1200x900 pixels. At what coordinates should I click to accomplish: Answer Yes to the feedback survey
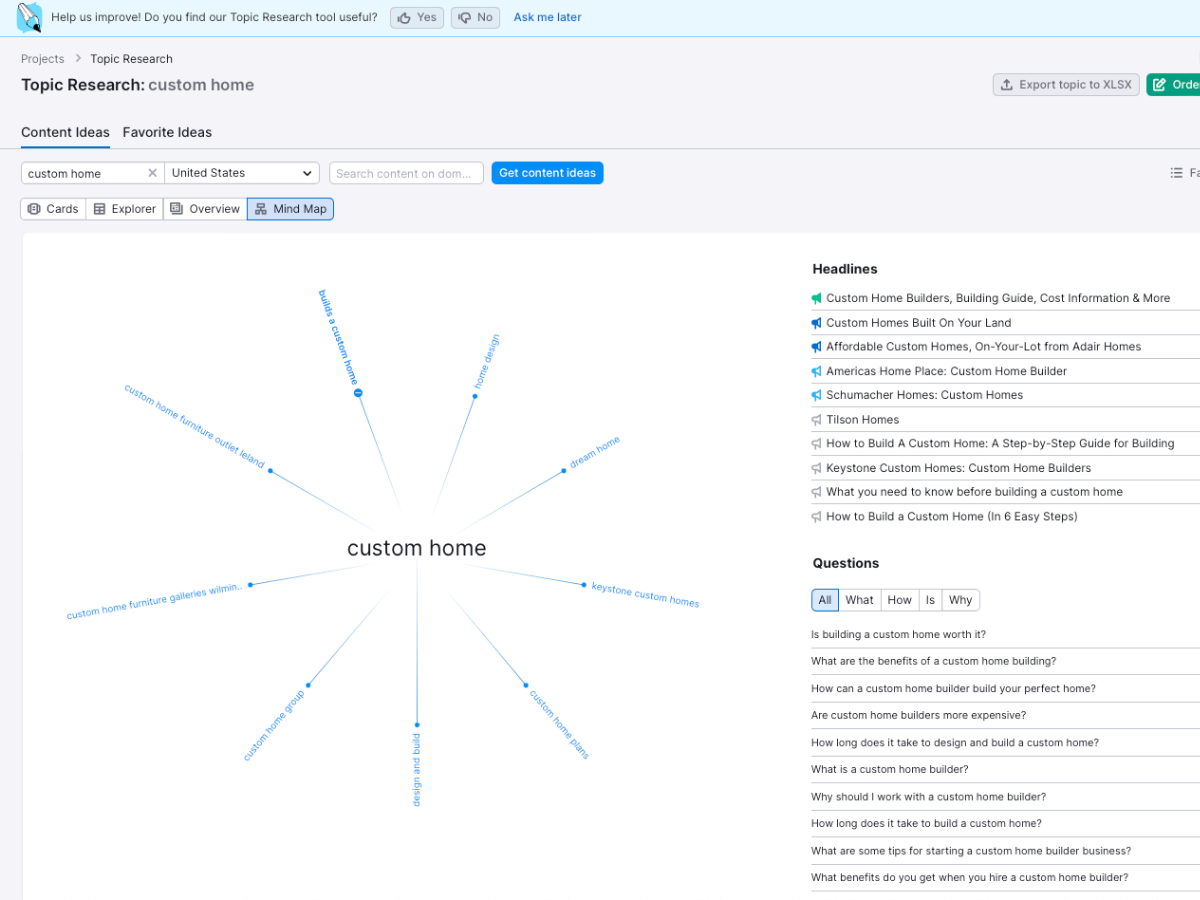[x=417, y=17]
